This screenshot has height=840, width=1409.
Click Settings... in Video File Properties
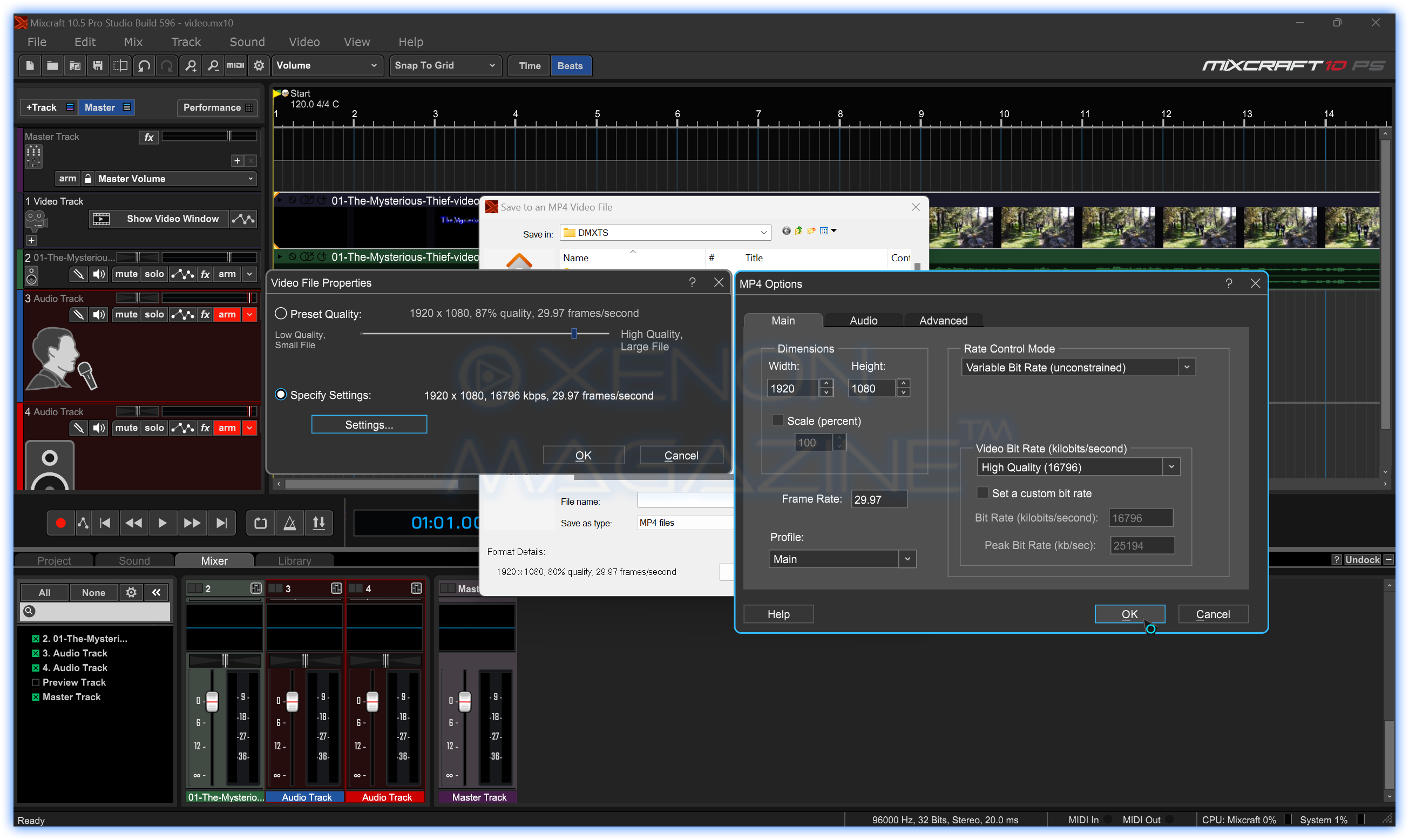pos(369,424)
